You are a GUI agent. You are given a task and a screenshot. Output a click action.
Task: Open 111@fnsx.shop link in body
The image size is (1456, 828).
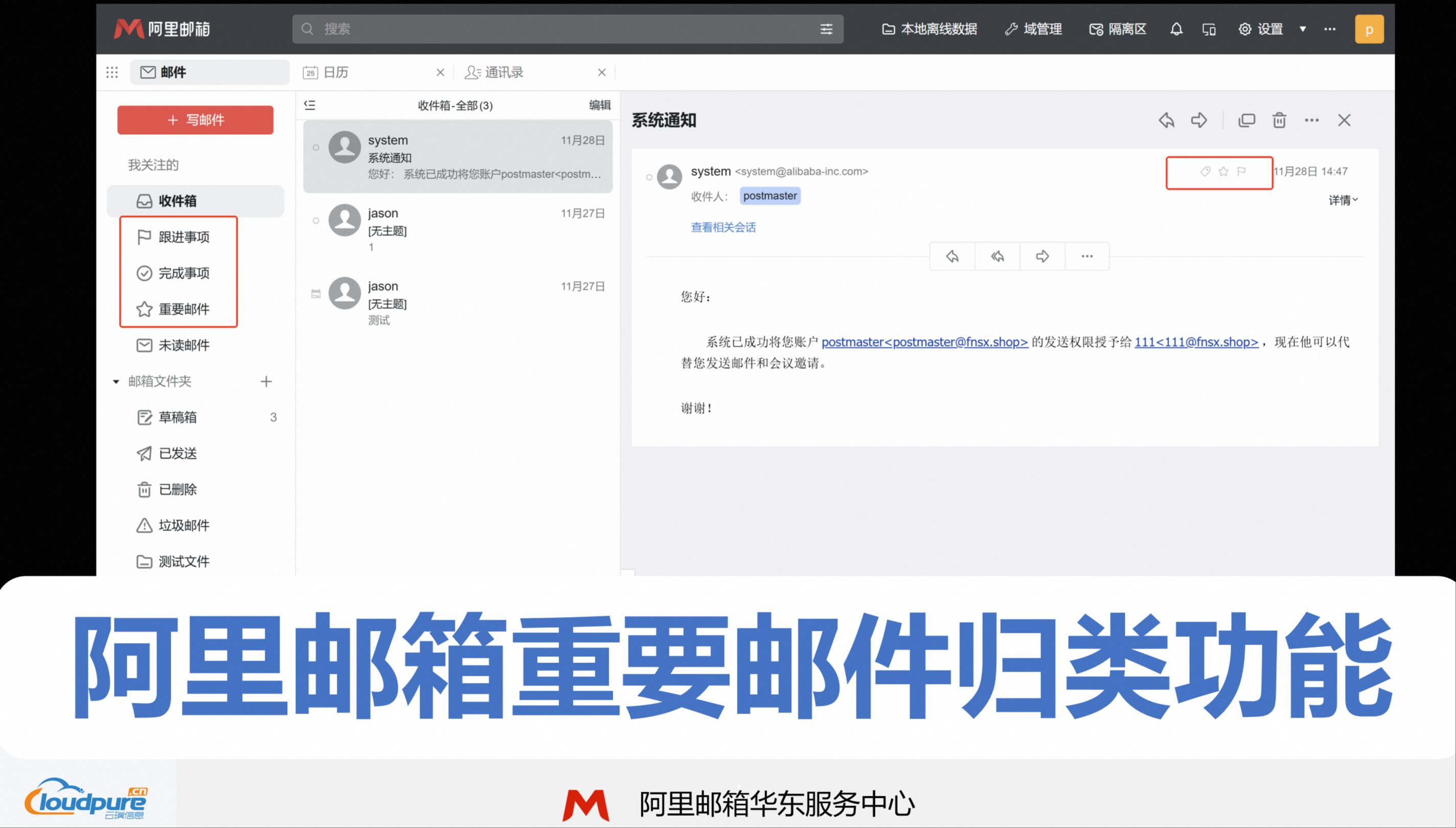point(1196,342)
